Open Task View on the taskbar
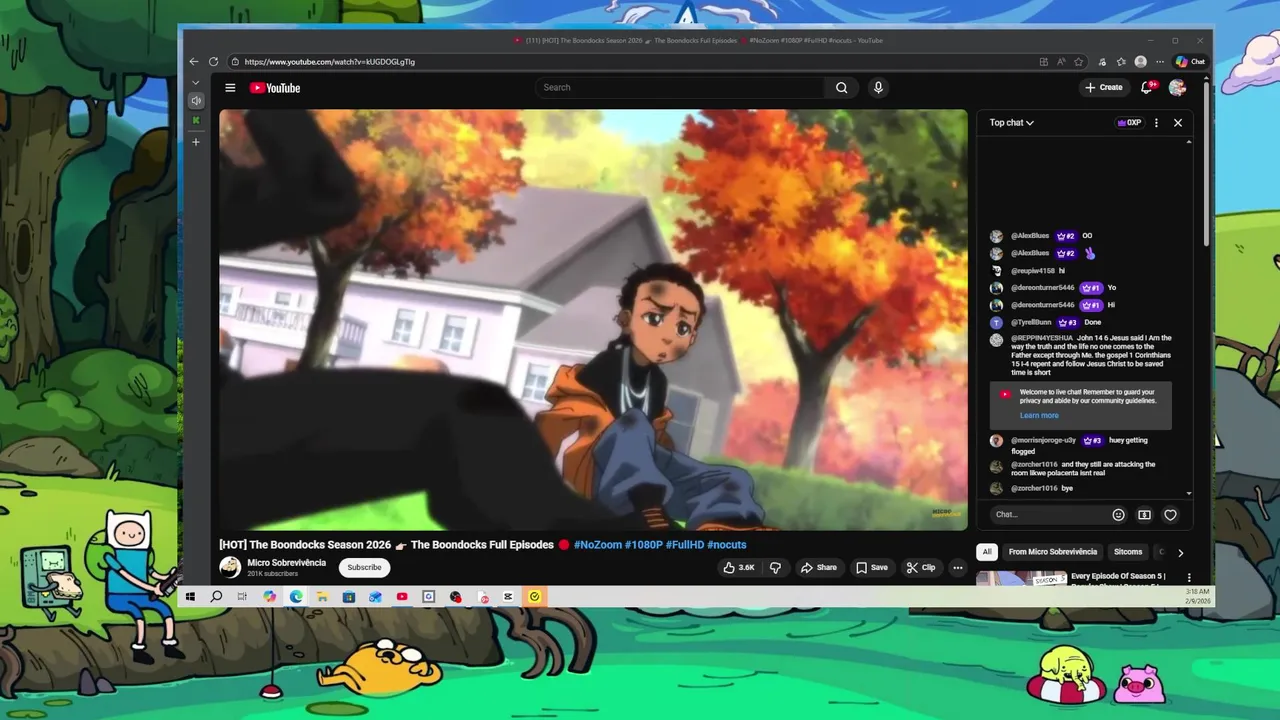Viewport: 1280px width, 720px height. click(242, 597)
